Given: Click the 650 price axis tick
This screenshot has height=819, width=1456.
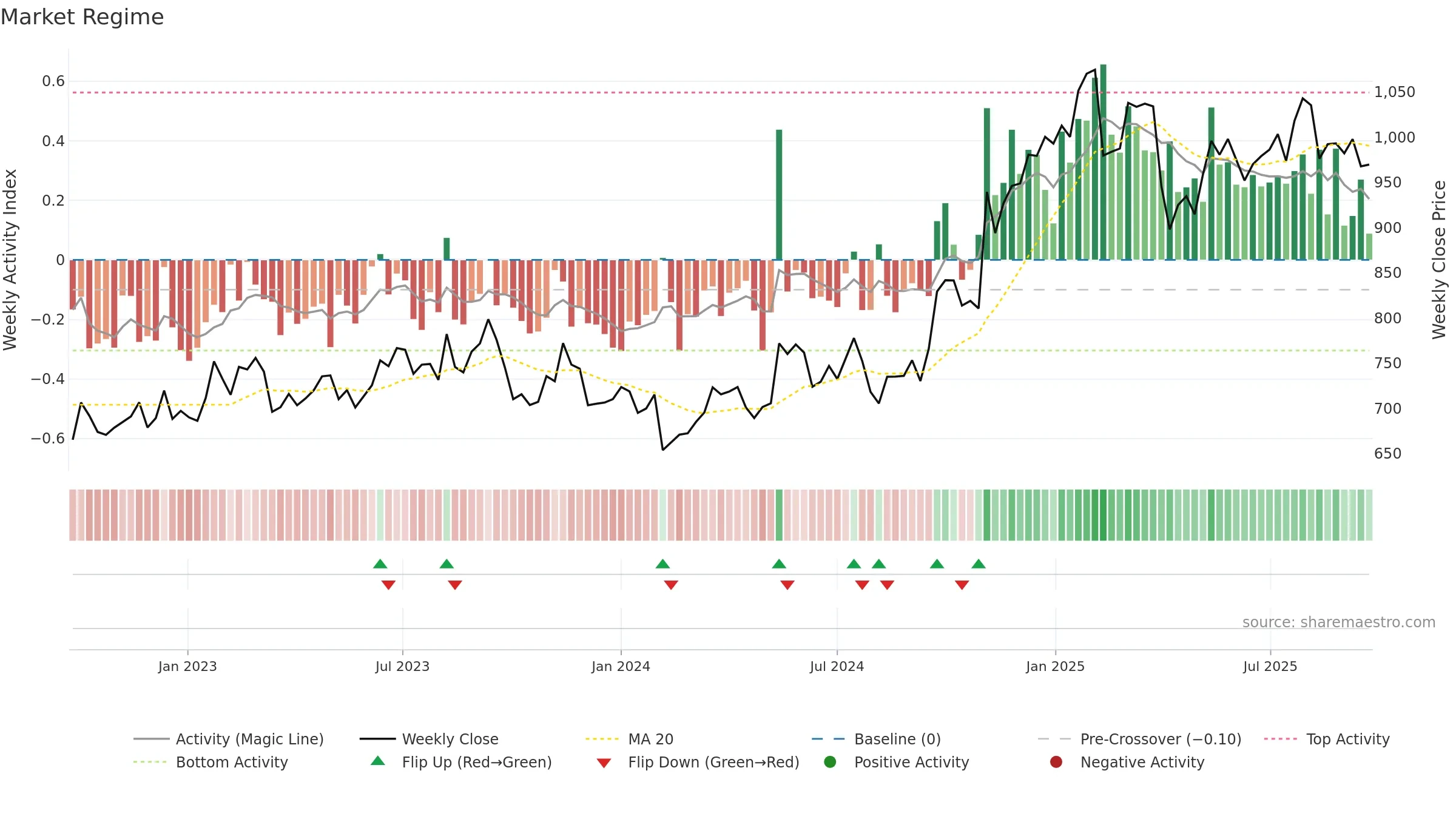Looking at the screenshot, I should coord(1388,453).
